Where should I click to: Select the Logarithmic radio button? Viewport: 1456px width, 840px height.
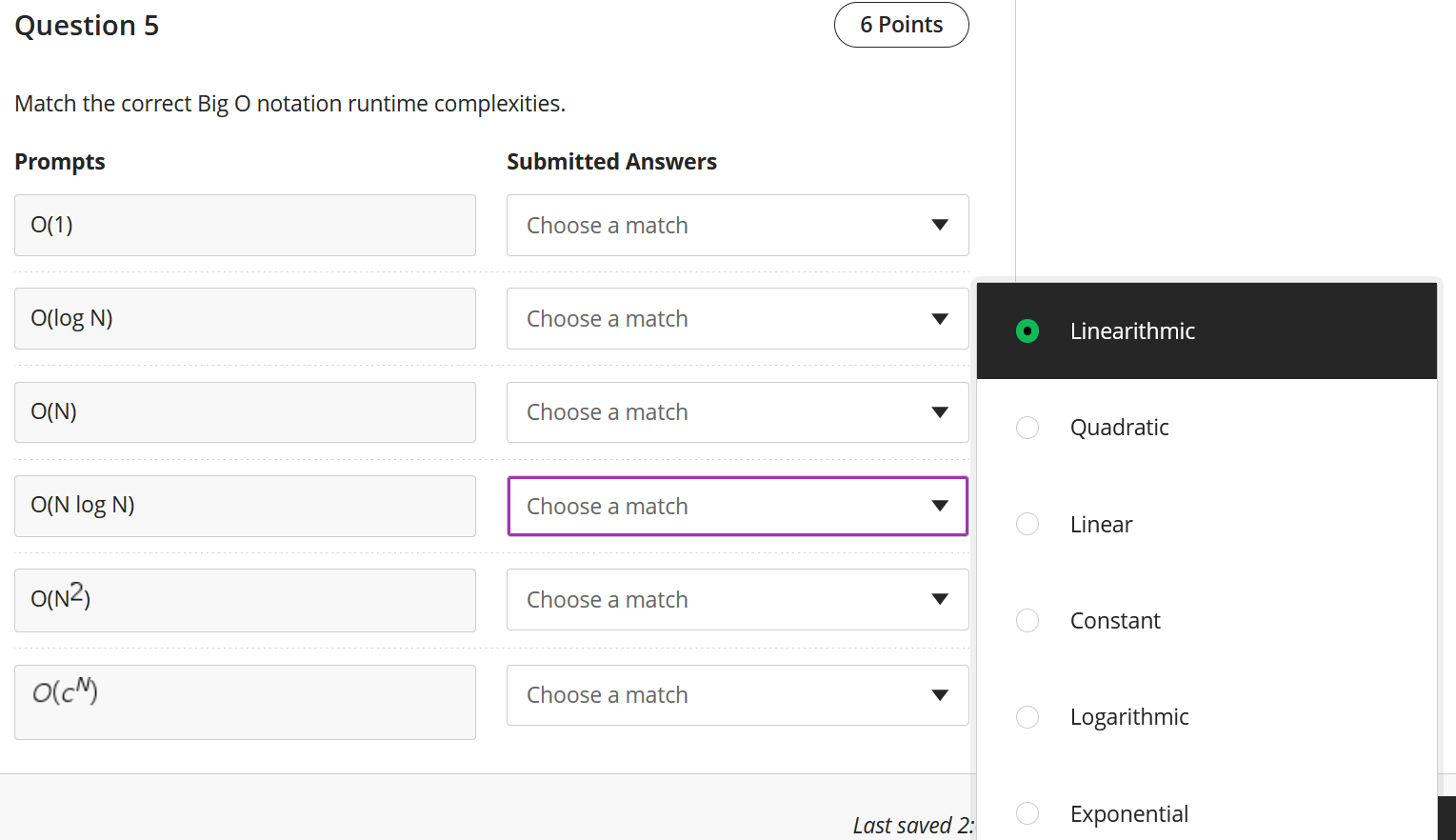(1027, 717)
